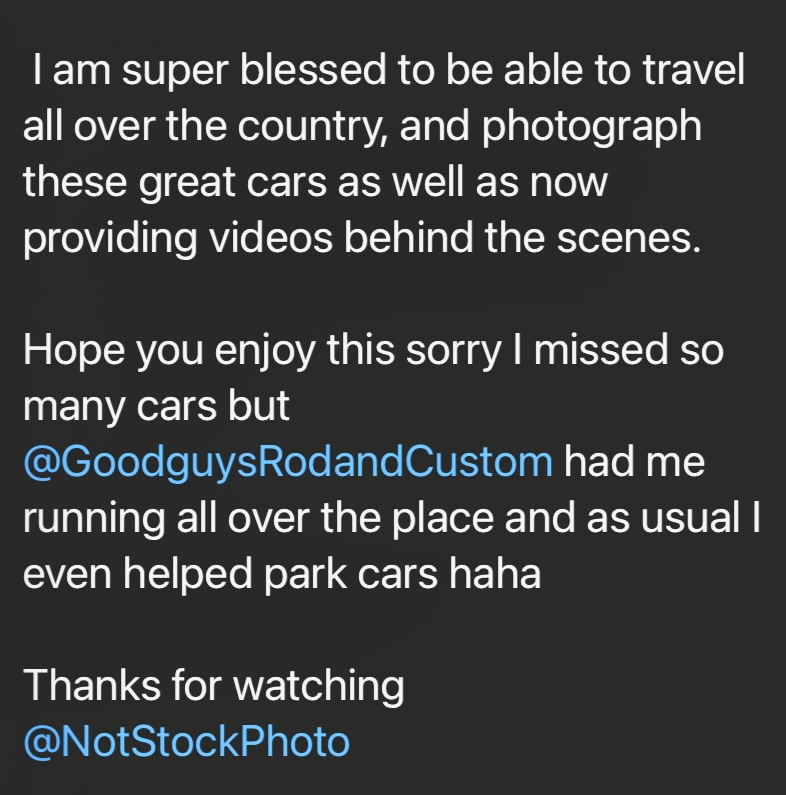Click the word 'watching' near the bottom
This screenshot has width=786, height=795.
pyautogui.click(x=318, y=686)
